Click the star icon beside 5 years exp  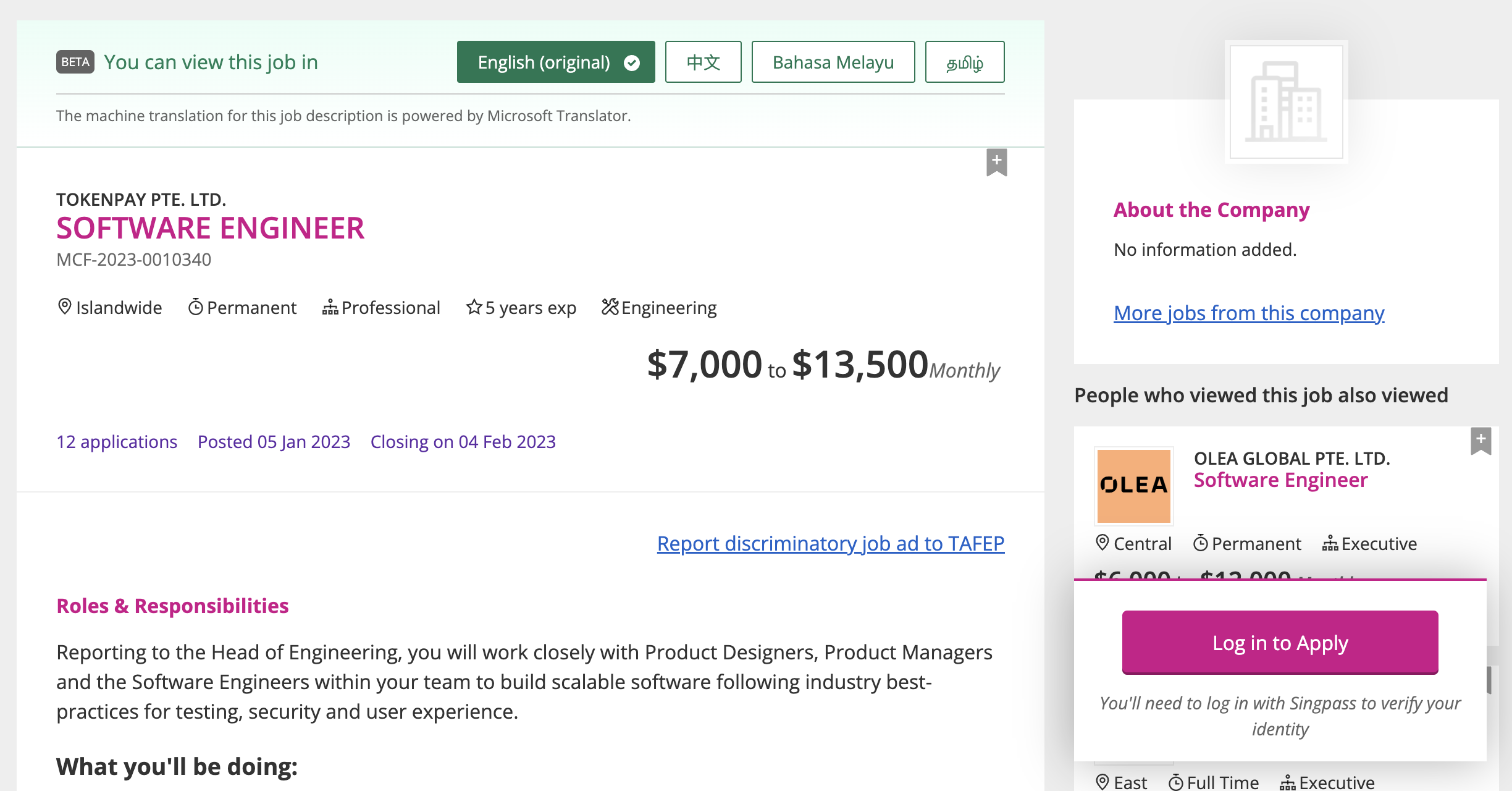point(474,307)
